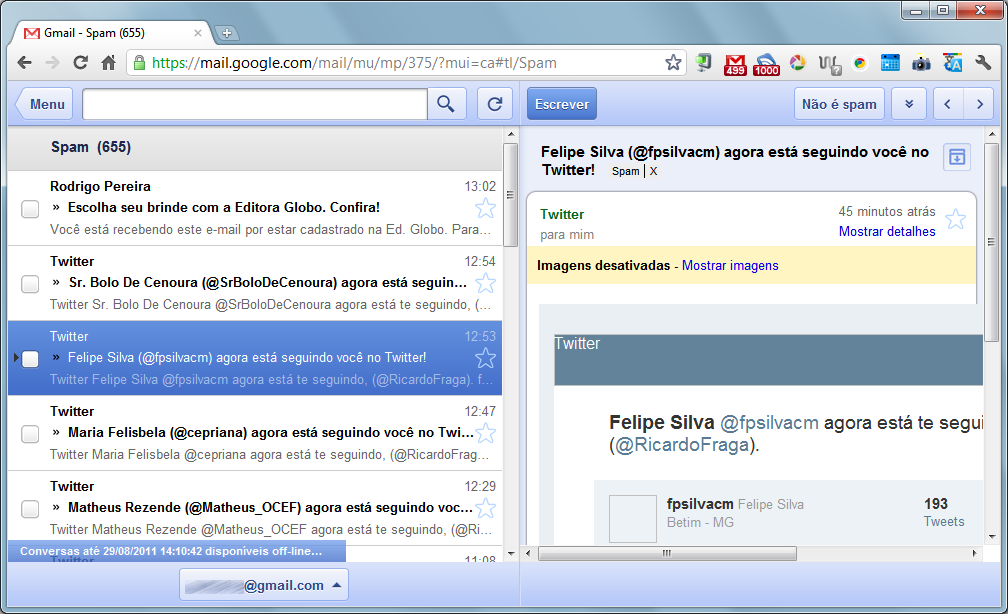Click the horizontal scrollbar in message pane

click(x=667, y=553)
